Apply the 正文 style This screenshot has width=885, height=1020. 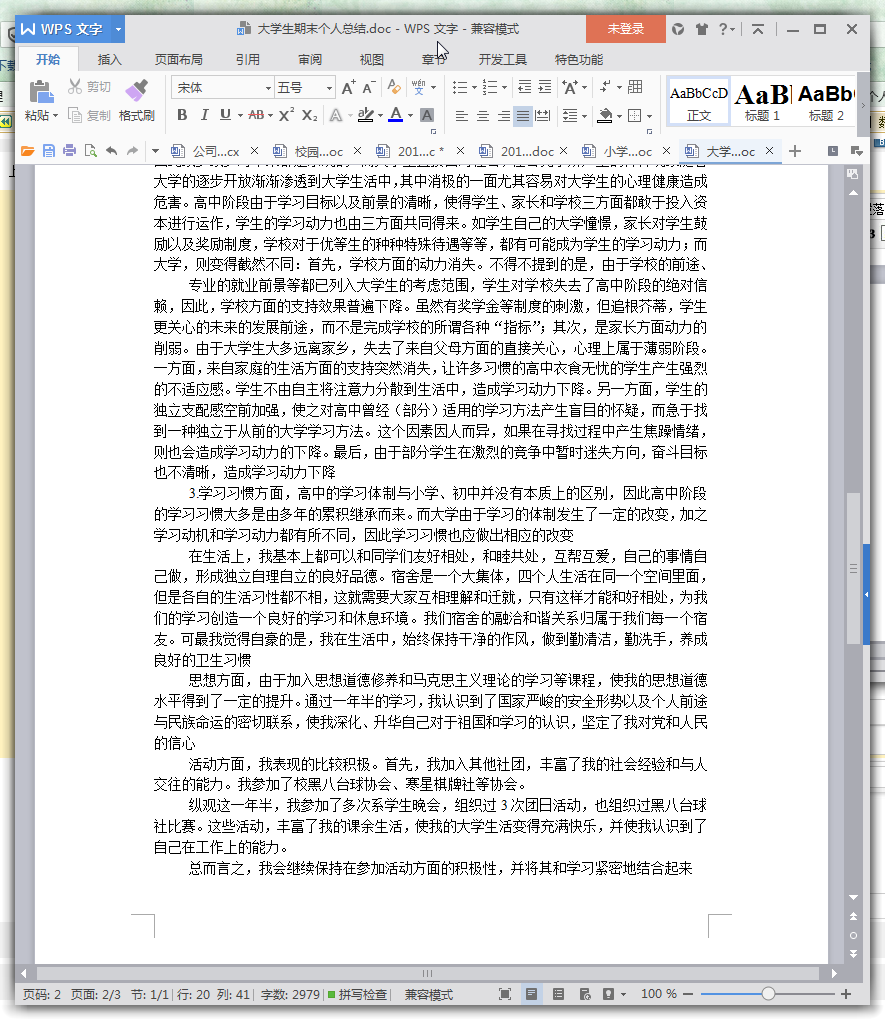point(698,102)
